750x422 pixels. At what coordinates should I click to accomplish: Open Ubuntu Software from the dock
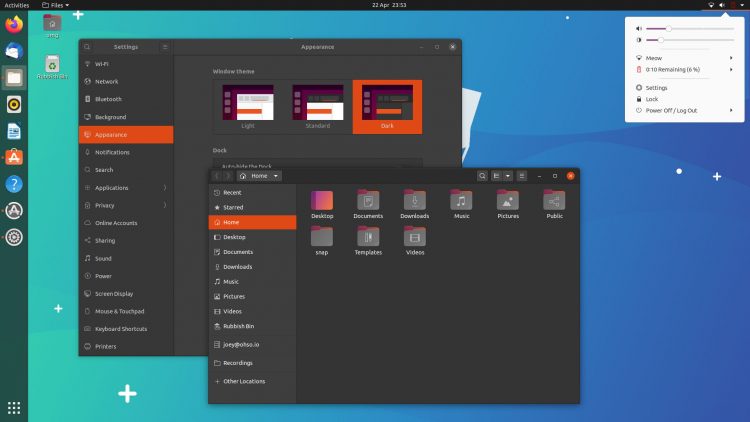coord(14,157)
